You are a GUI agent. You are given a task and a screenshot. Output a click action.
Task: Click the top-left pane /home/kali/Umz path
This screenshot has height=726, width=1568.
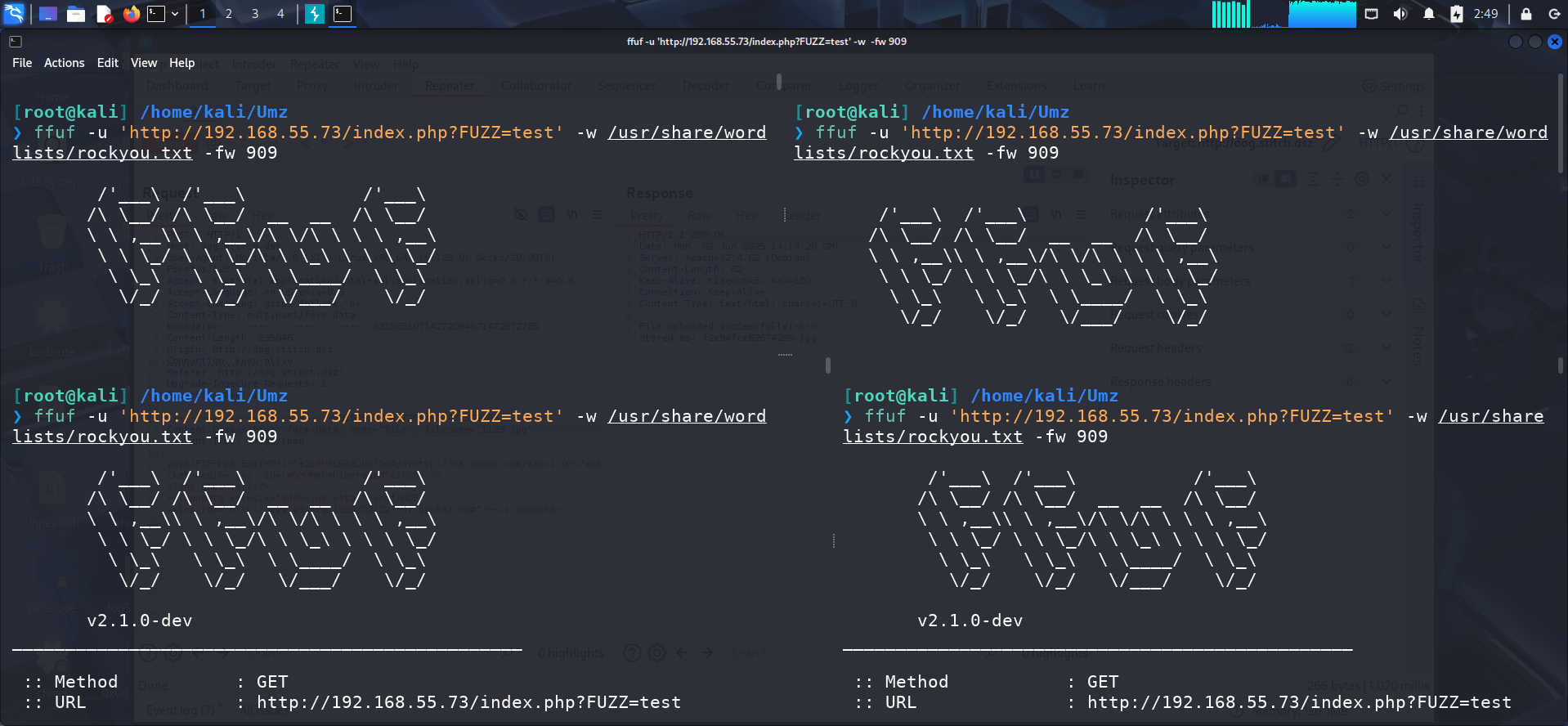tap(214, 112)
